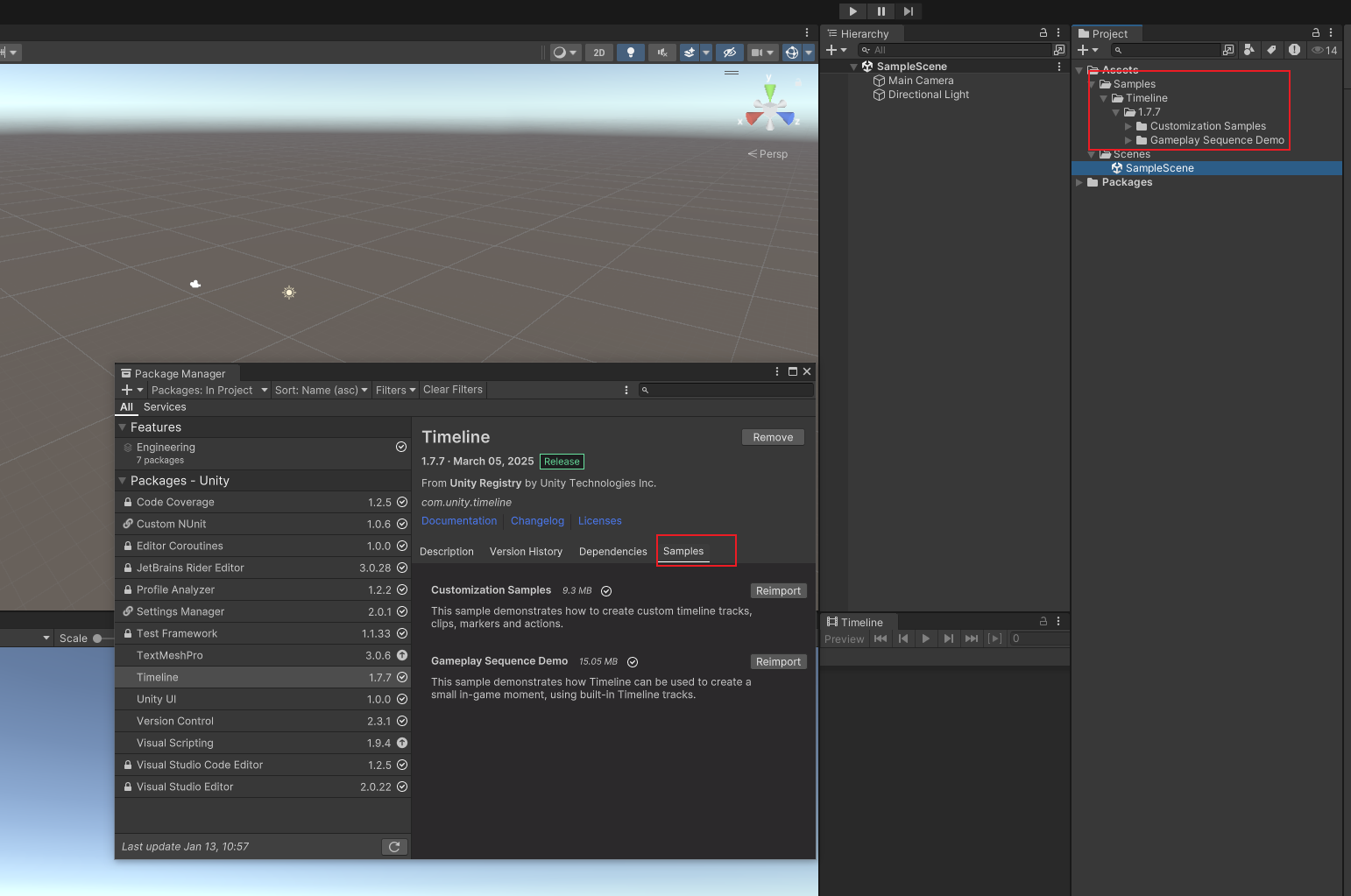The height and width of the screenshot is (896, 1351).
Task: Expand the Customization Samples folder
Action: [x=1128, y=126]
